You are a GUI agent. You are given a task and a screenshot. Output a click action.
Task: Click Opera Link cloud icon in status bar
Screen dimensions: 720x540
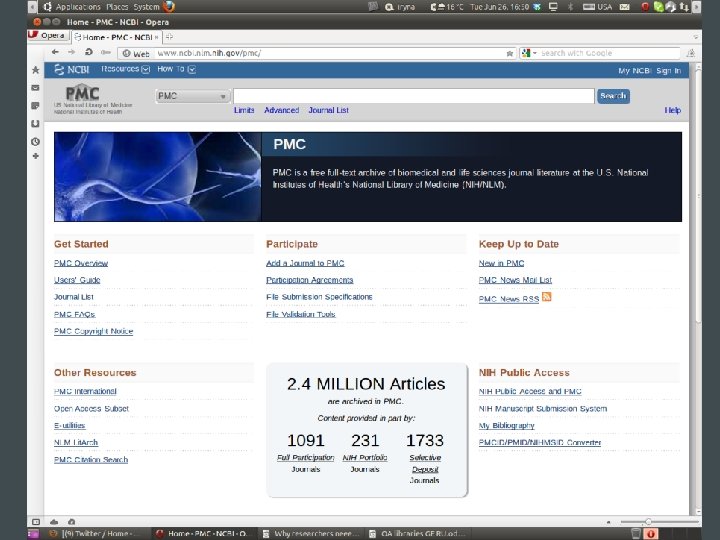coord(54,522)
